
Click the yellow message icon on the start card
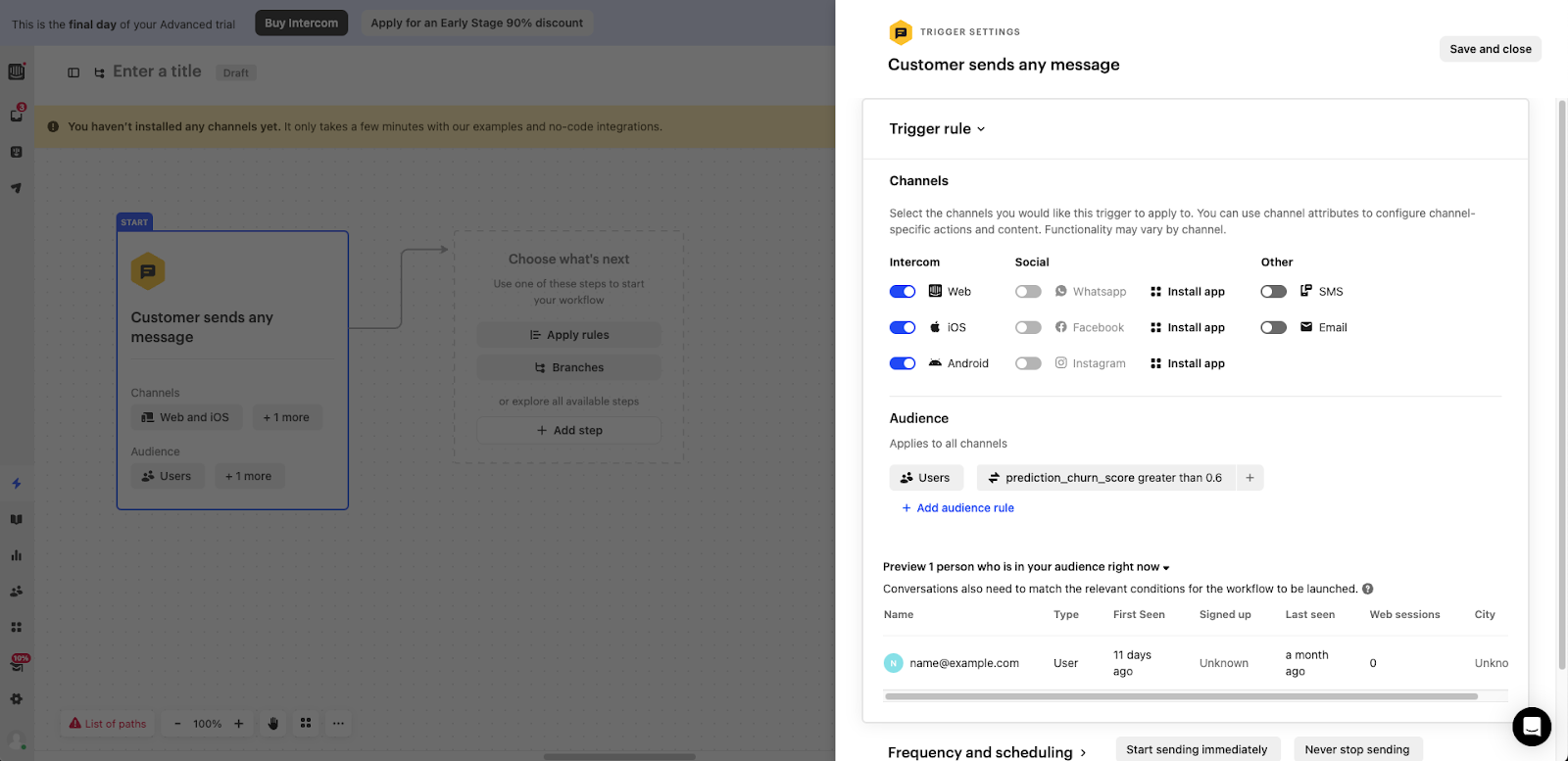tap(148, 271)
